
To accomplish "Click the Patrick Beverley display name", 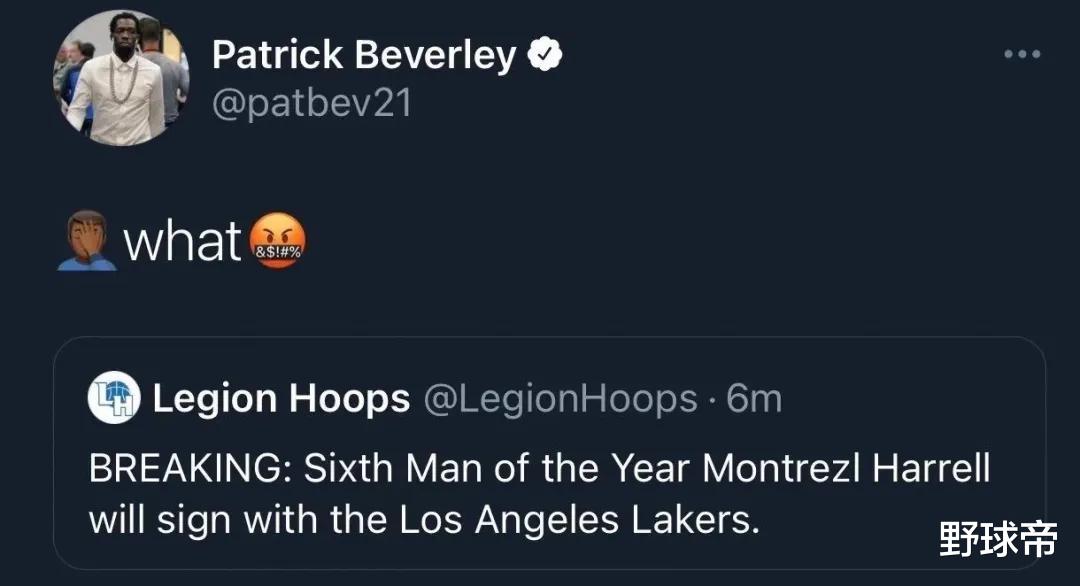I will (x=364, y=56).
